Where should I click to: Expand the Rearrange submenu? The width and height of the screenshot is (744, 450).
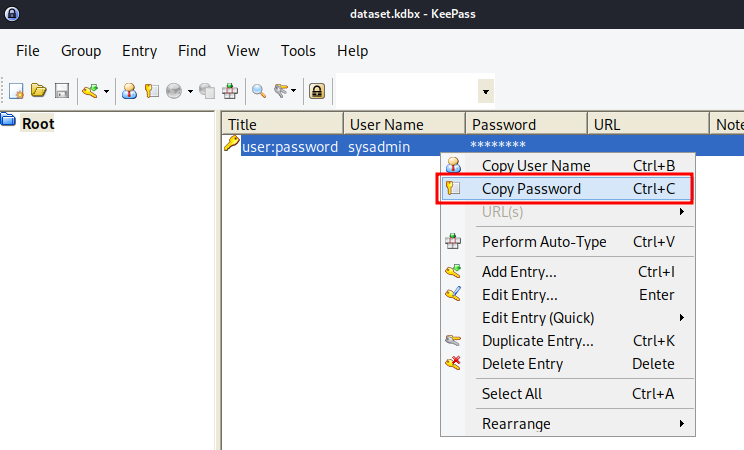(567, 423)
